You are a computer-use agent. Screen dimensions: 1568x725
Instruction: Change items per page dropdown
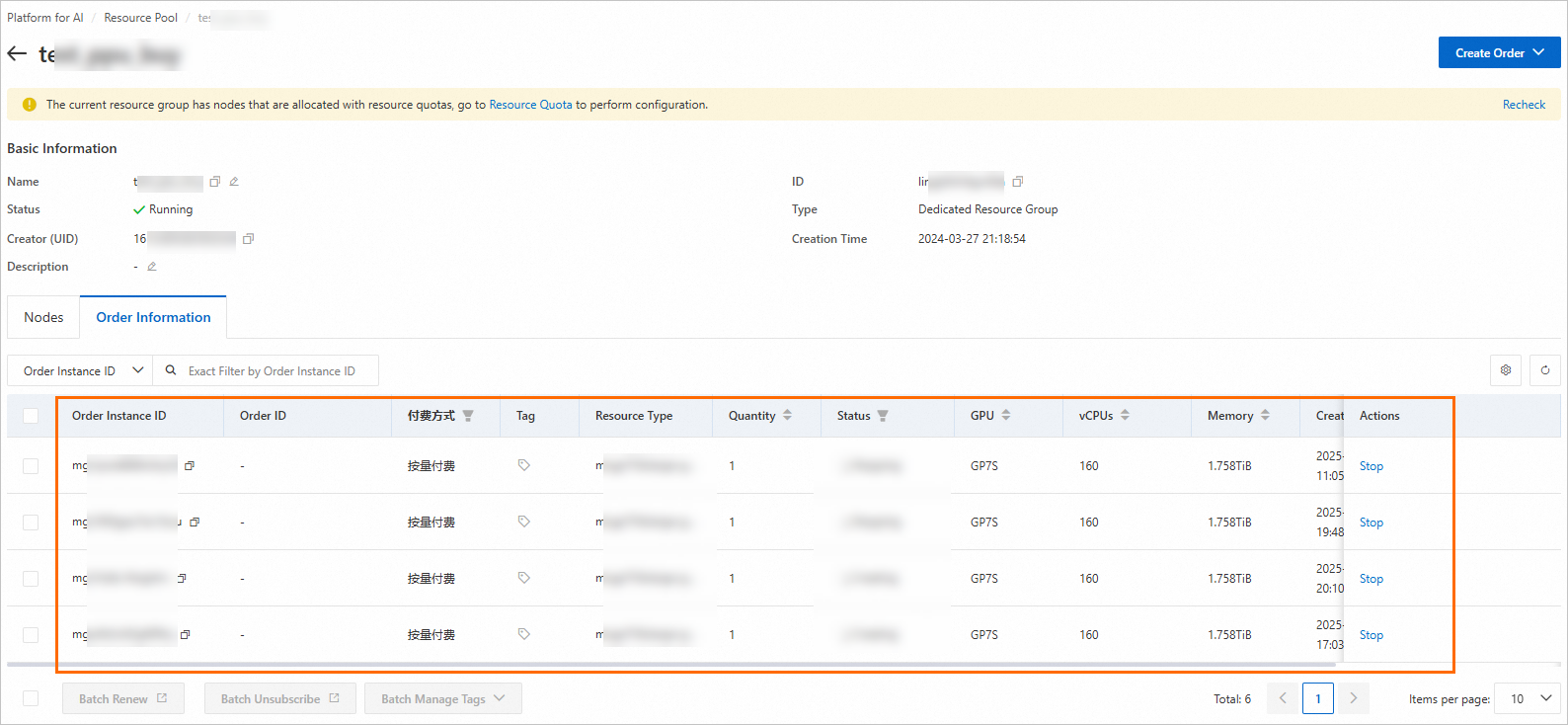(1528, 698)
